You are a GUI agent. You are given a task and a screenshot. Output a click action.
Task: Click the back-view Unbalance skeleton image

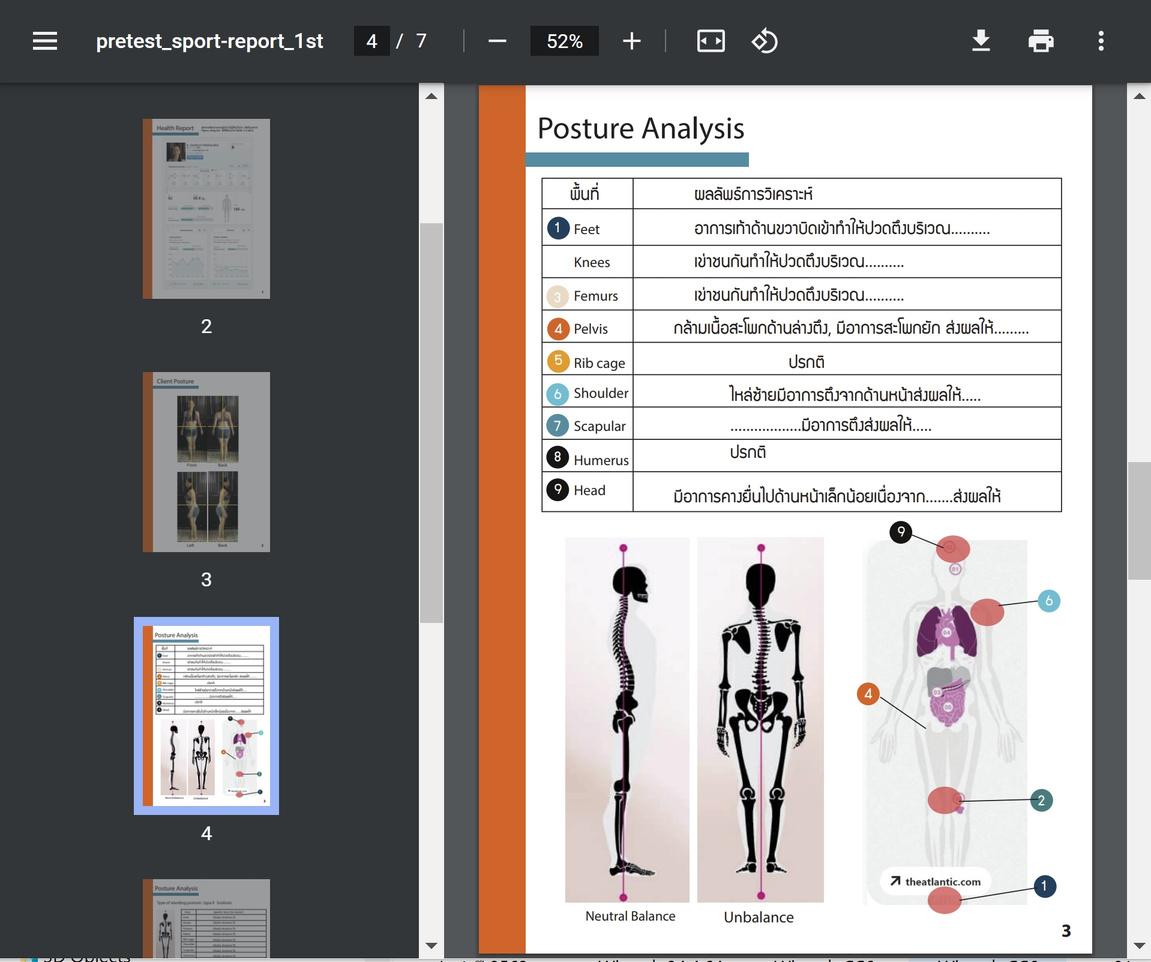760,720
